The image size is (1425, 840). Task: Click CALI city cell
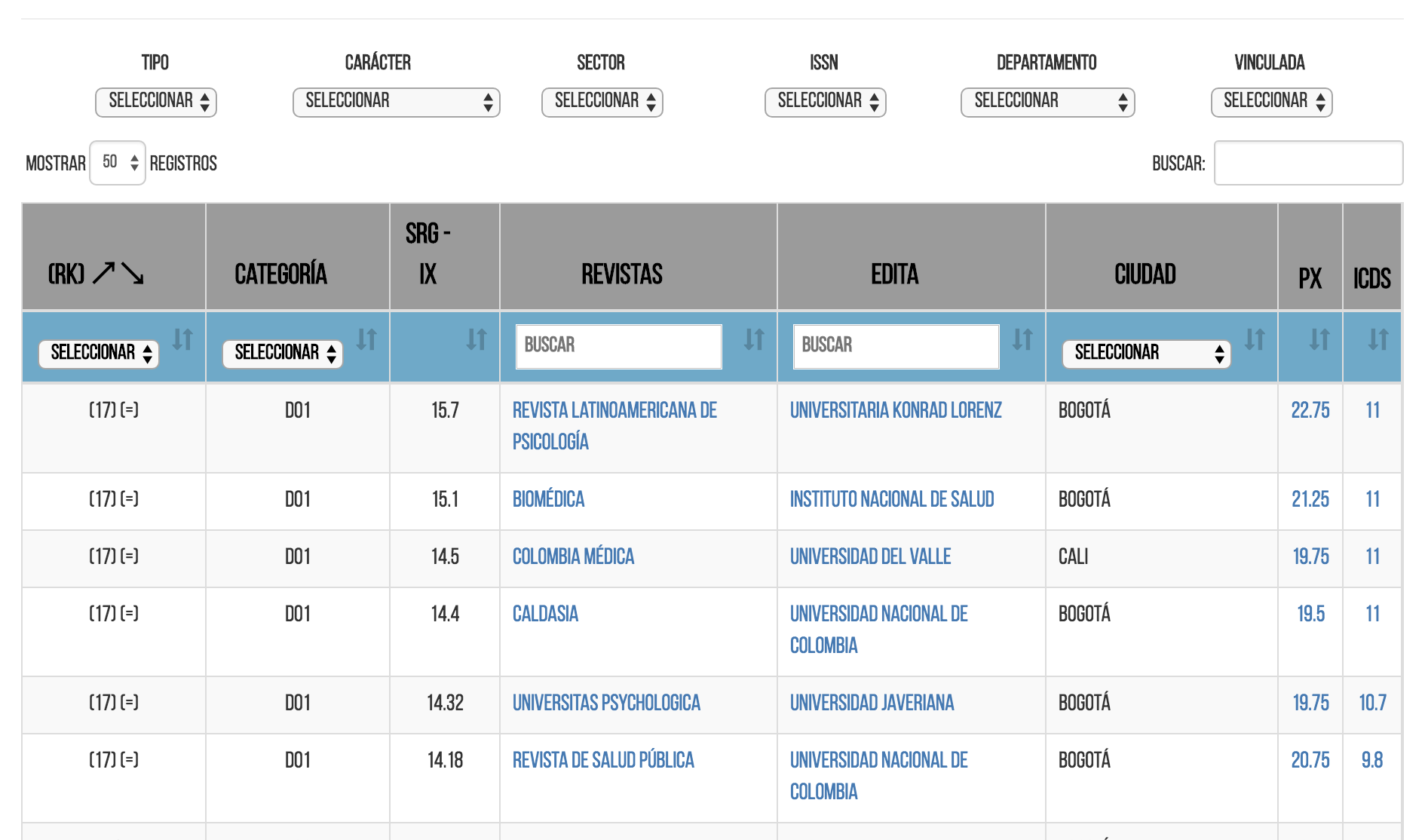1073,556
